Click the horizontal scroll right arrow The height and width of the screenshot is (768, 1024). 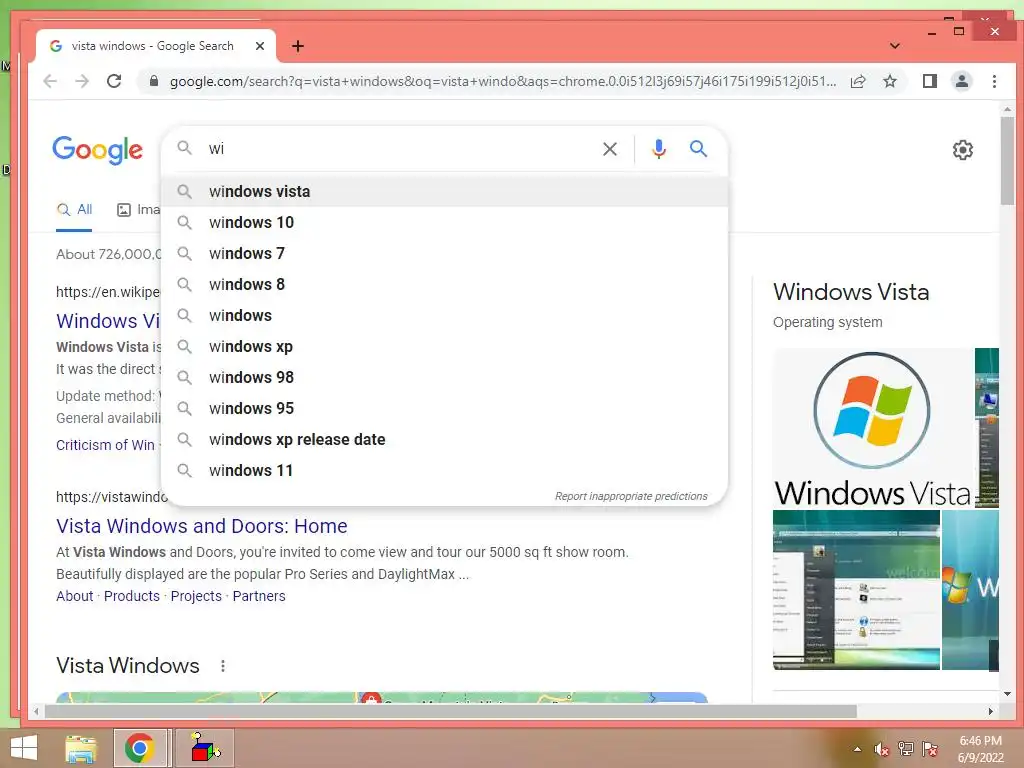(x=991, y=711)
